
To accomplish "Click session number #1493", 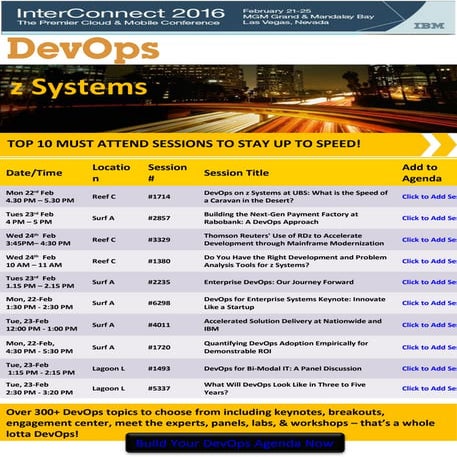I will (159, 369).
